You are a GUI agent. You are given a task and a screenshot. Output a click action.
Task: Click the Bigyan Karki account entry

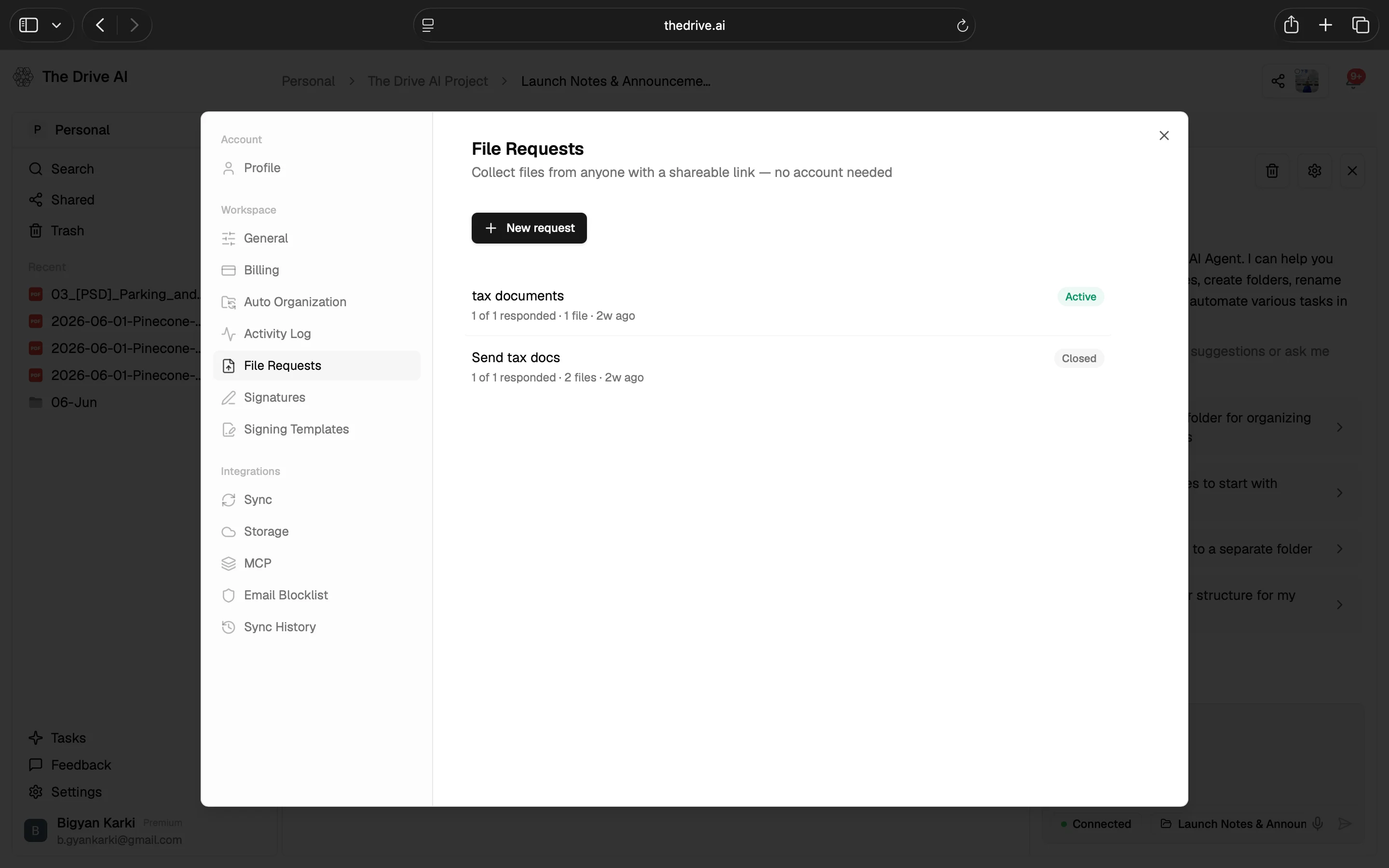103,831
